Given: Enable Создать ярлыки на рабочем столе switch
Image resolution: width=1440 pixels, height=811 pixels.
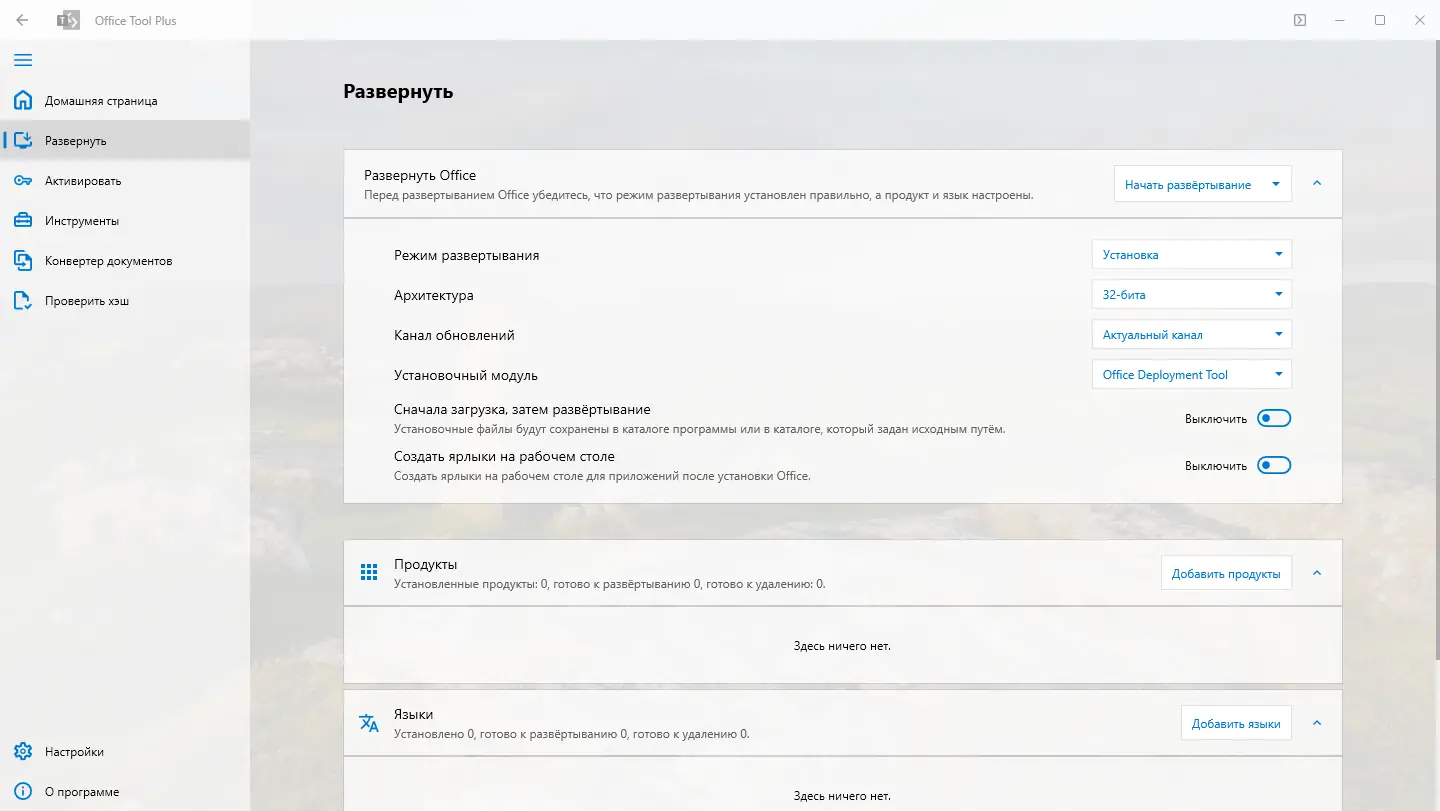Looking at the screenshot, I should [x=1274, y=466].
